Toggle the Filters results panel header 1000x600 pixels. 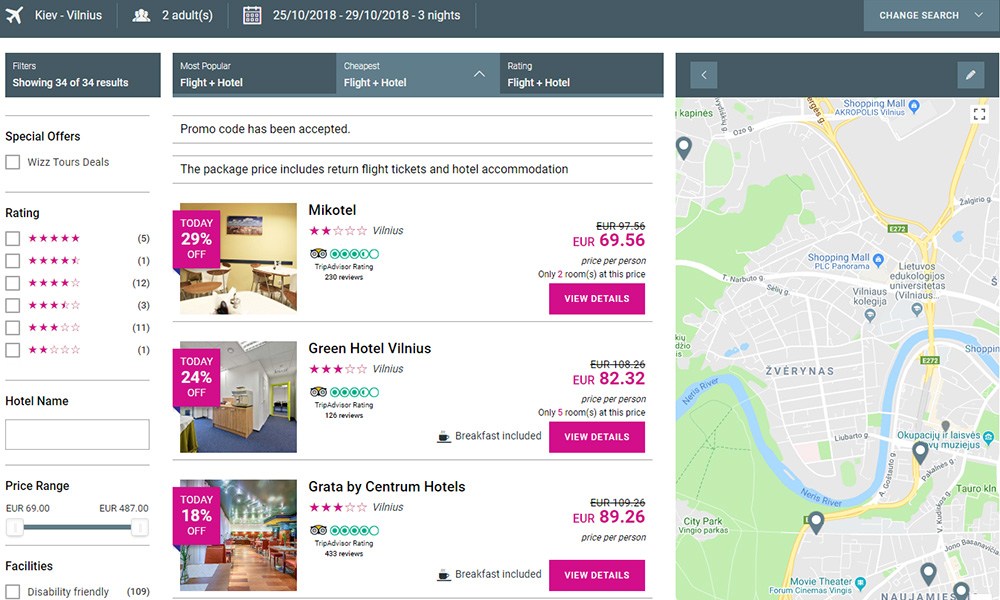click(x=82, y=75)
